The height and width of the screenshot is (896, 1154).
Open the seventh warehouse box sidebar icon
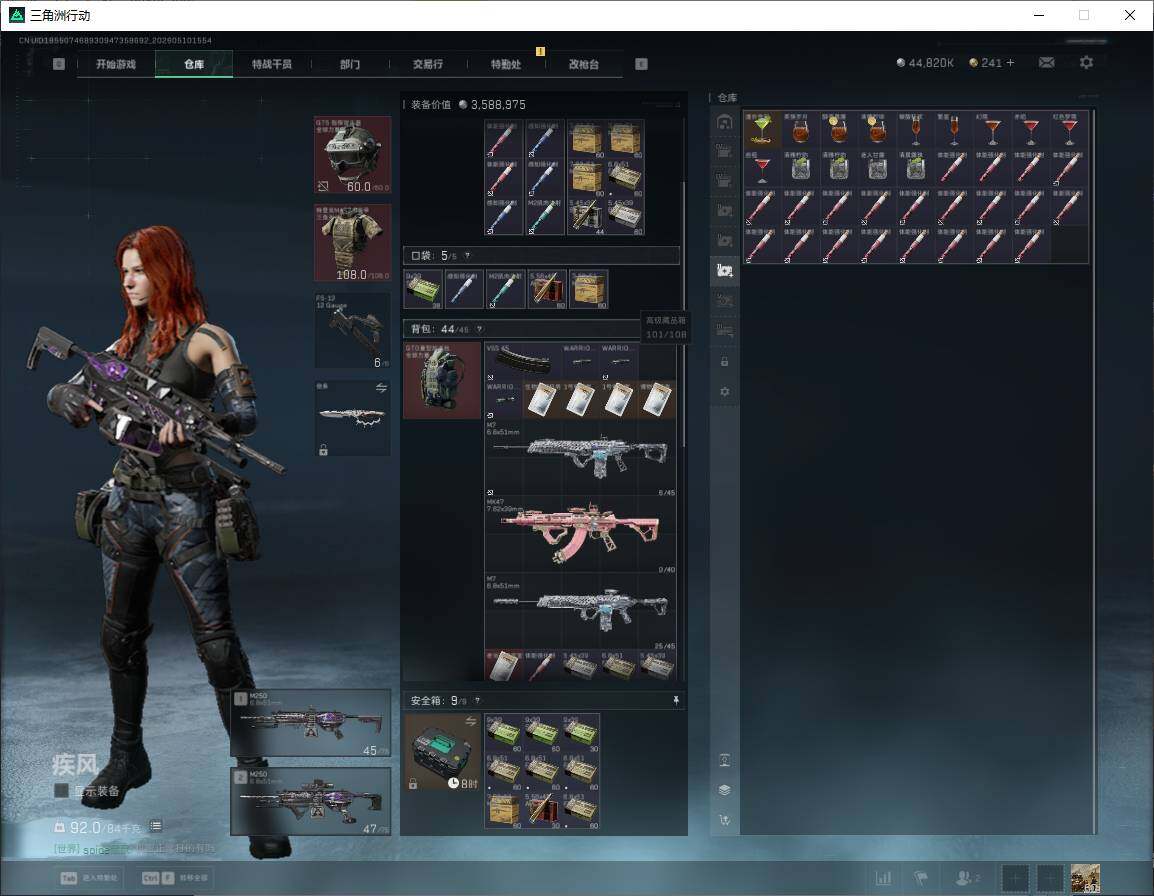click(724, 300)
